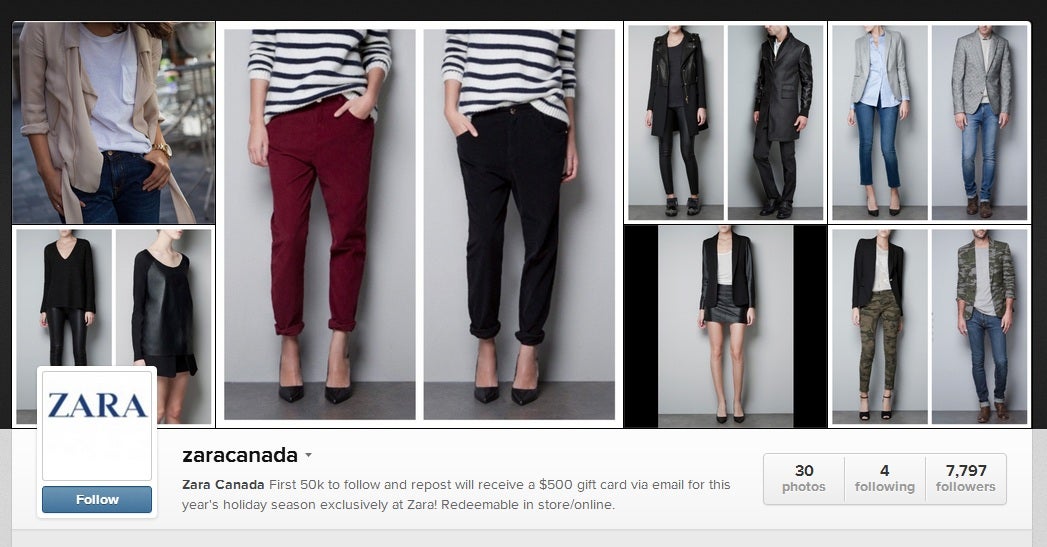Open the beige blazer white tee photo
1047x547 pixels.
[114, 122]
